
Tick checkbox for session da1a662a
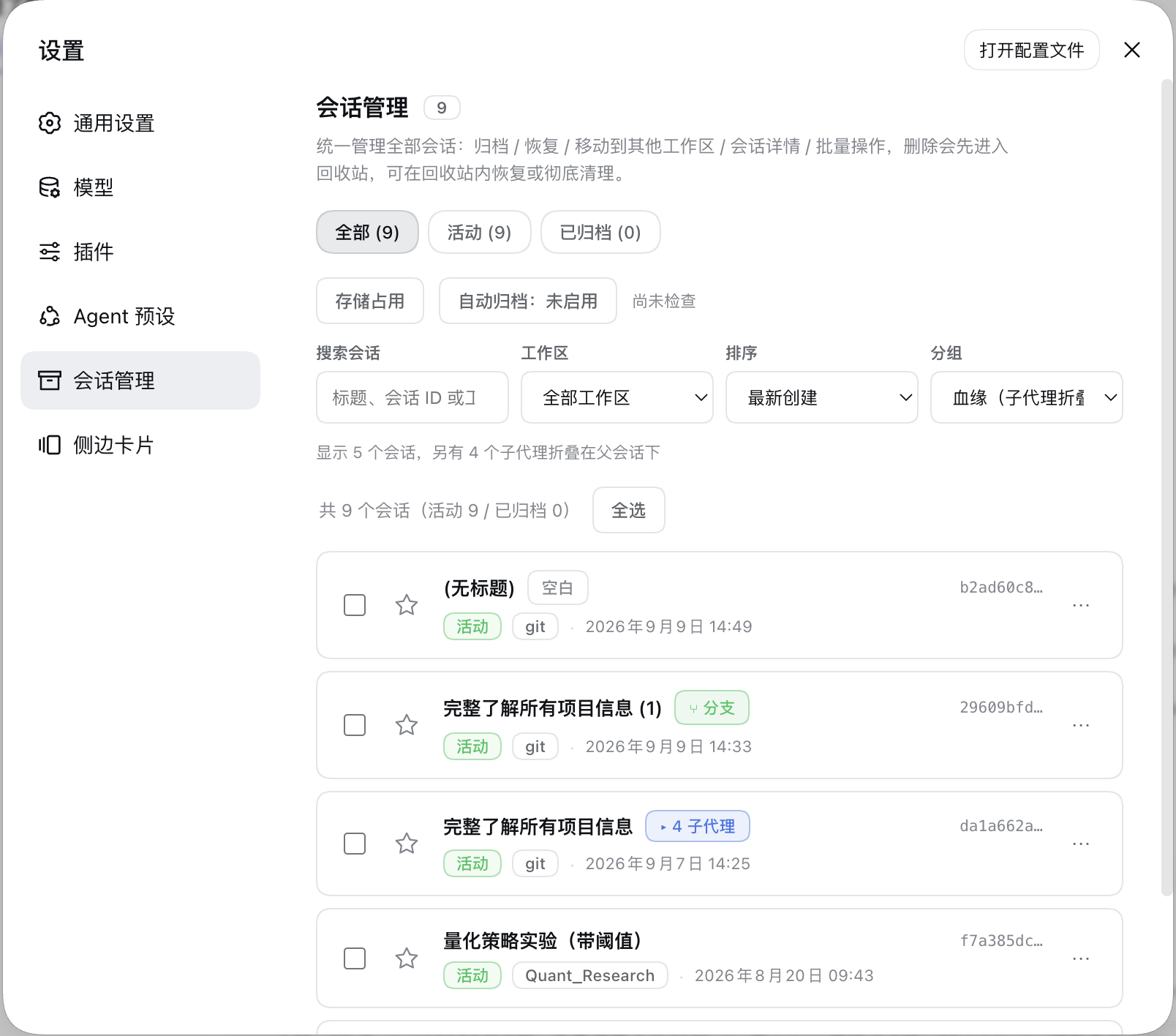click(x=355, y=844)
